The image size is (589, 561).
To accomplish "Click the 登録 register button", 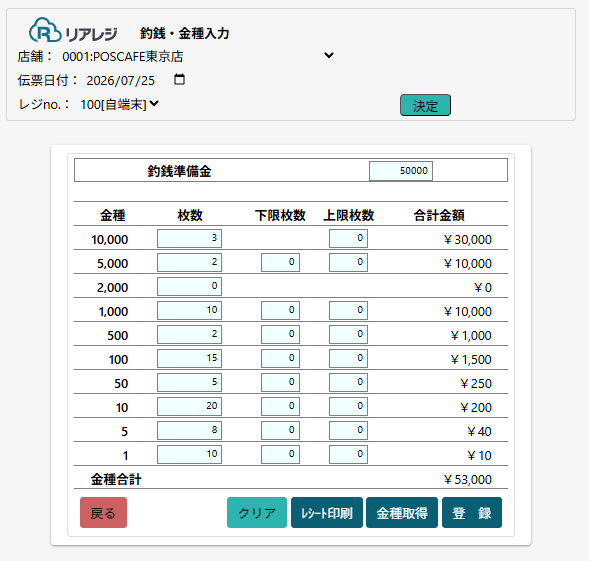I will (472, 513).
